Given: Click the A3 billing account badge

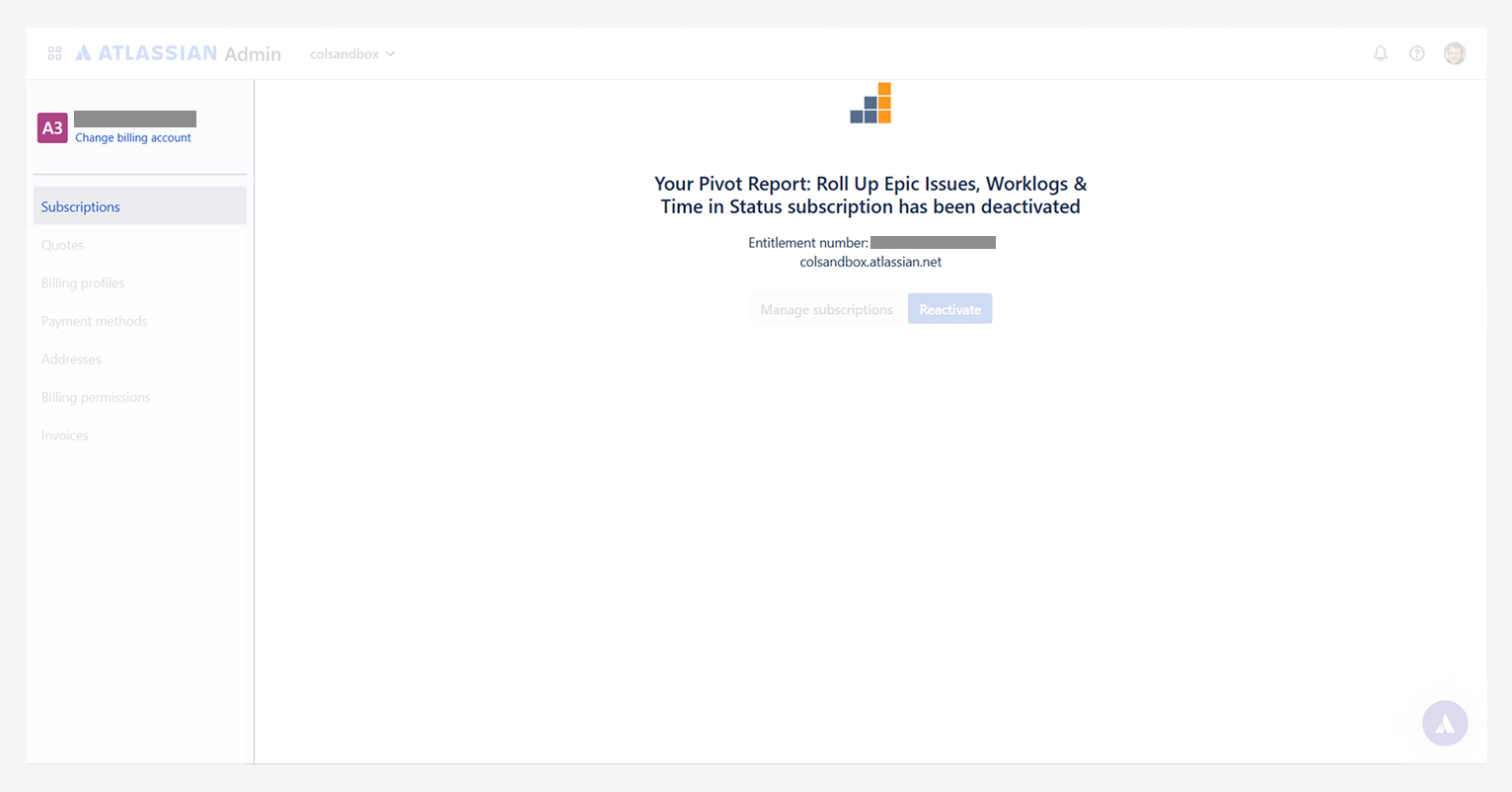Looking at the screenshot, I should 52,127.
